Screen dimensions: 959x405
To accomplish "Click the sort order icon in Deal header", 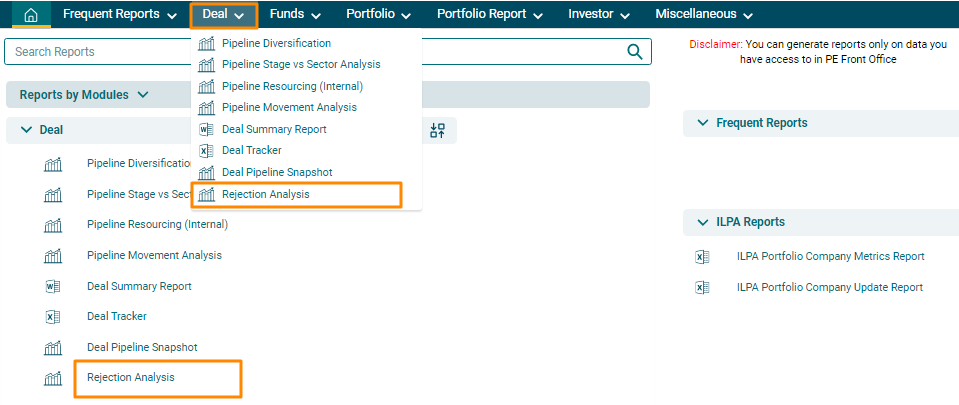I will [437, 130].
